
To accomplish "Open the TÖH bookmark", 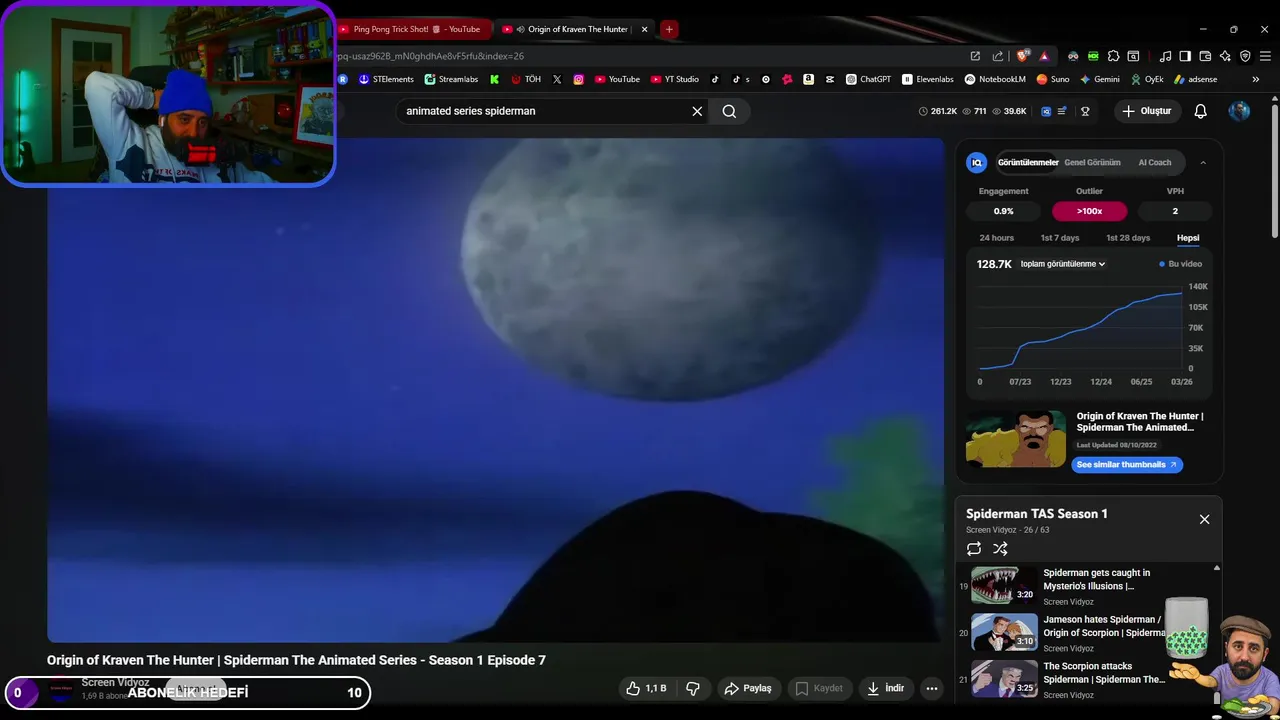I will (526, 79).
